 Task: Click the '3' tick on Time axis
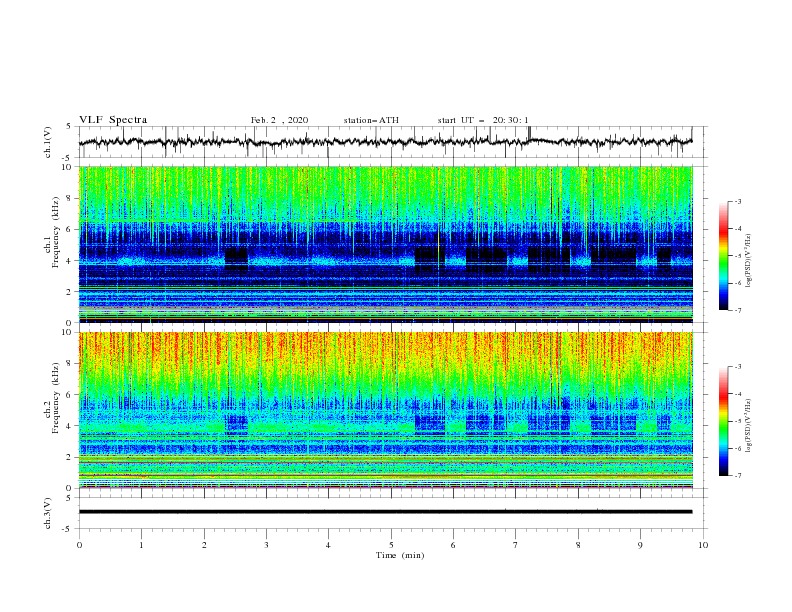266,545
